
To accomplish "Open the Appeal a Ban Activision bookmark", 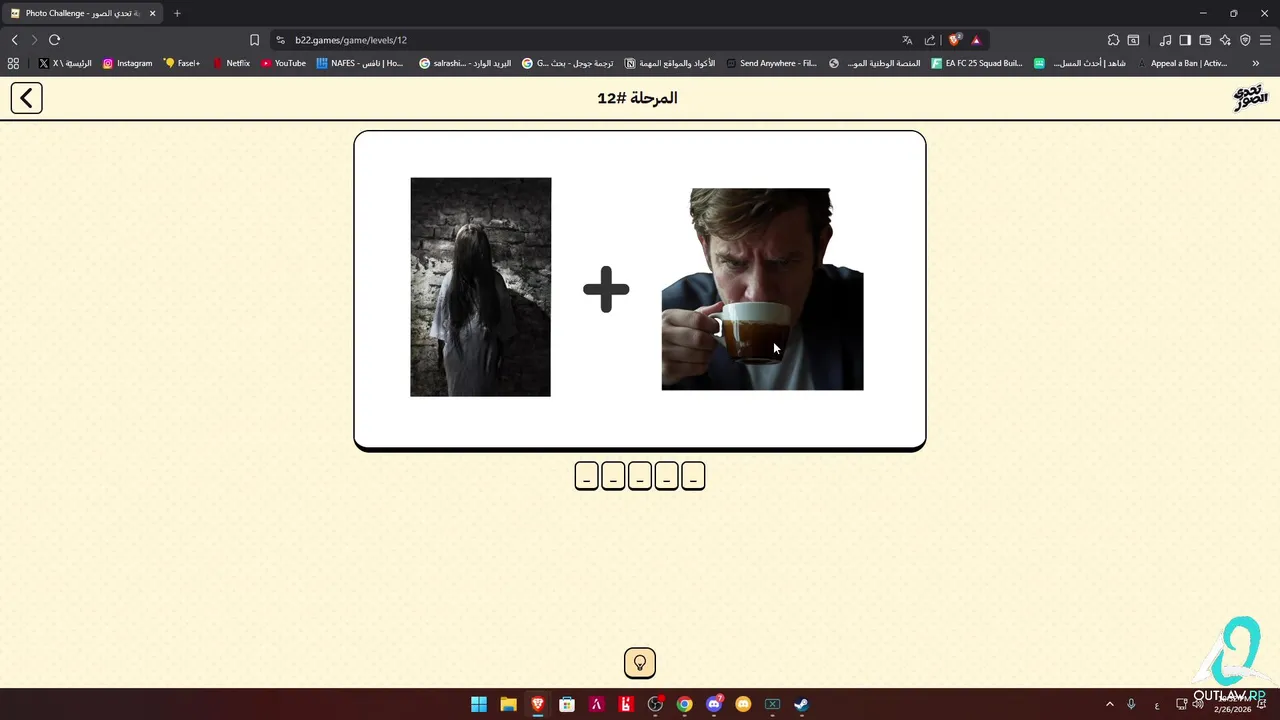I will click(x=1182, y=63).
